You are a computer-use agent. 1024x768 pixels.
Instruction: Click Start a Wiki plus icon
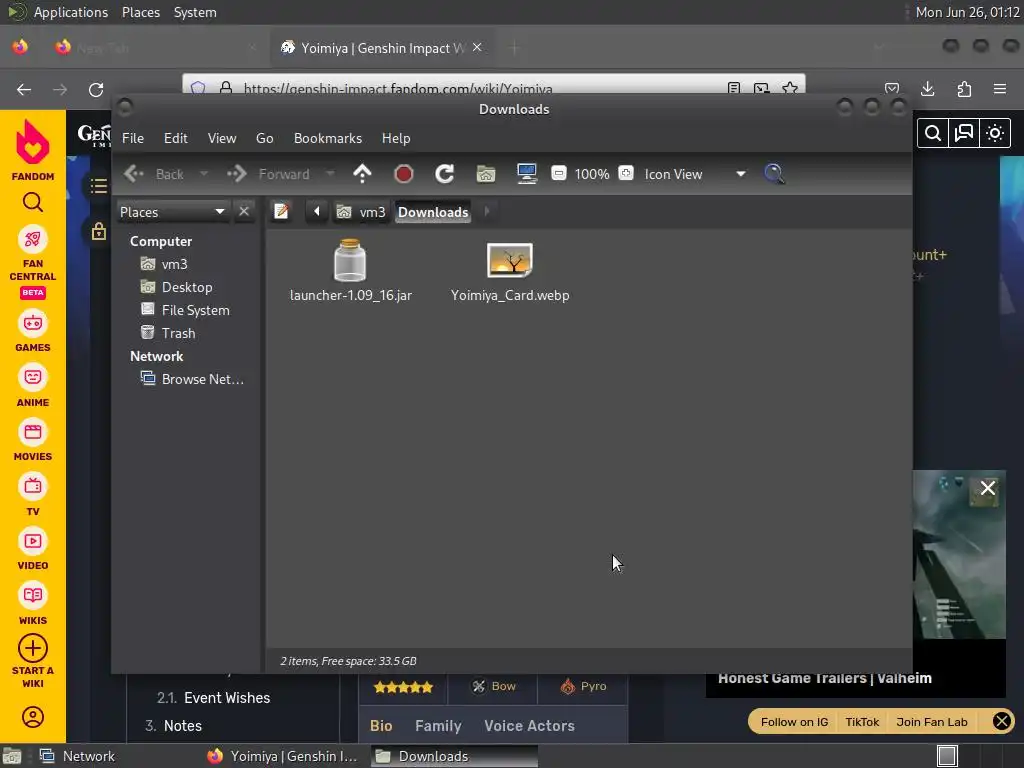click(33, 648)
